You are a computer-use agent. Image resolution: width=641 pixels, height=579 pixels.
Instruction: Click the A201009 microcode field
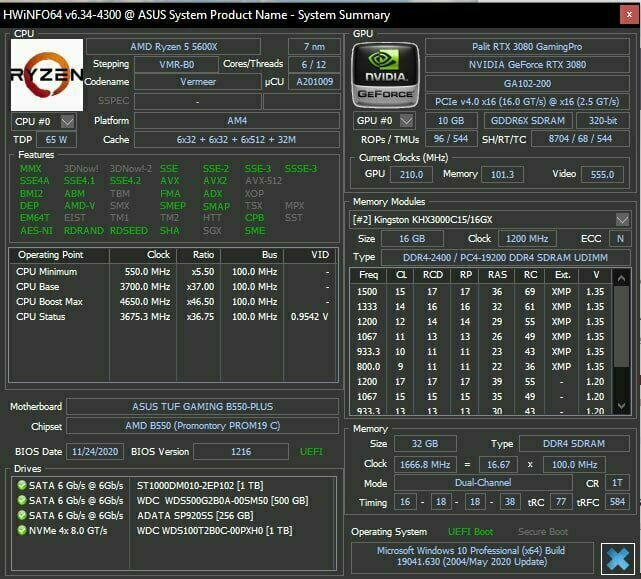click(314, 82)
